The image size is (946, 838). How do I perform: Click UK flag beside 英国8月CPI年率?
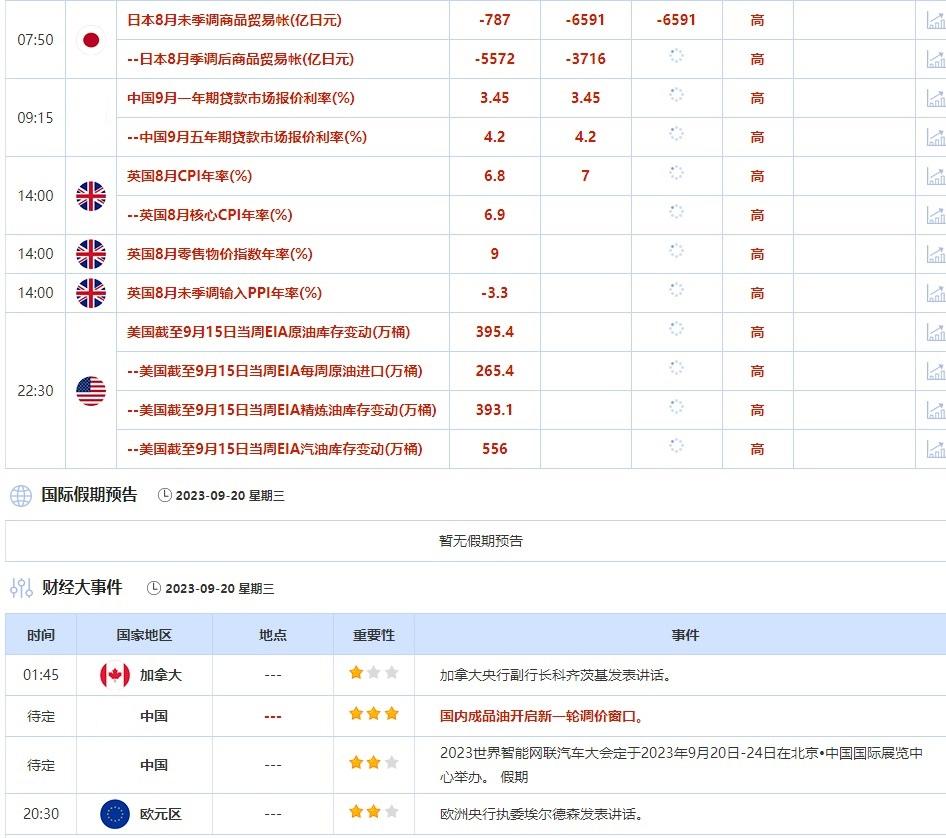(91, 196)
